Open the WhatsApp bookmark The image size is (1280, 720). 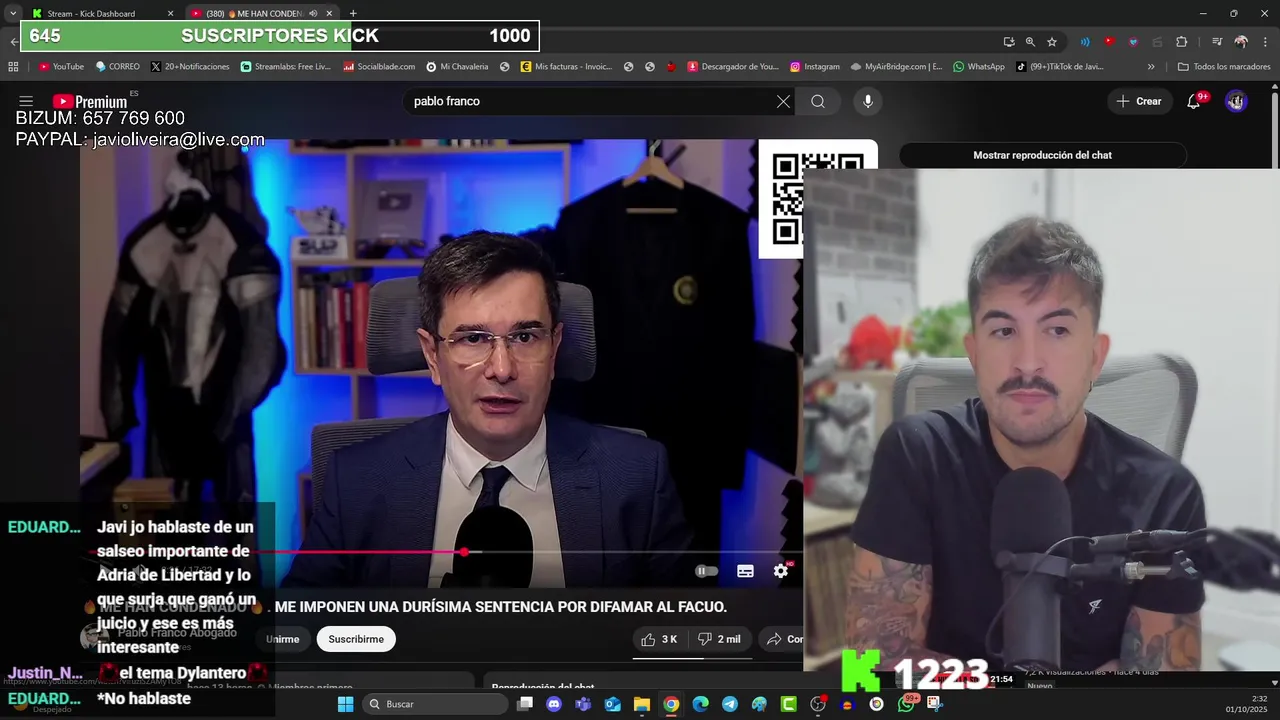978,66
